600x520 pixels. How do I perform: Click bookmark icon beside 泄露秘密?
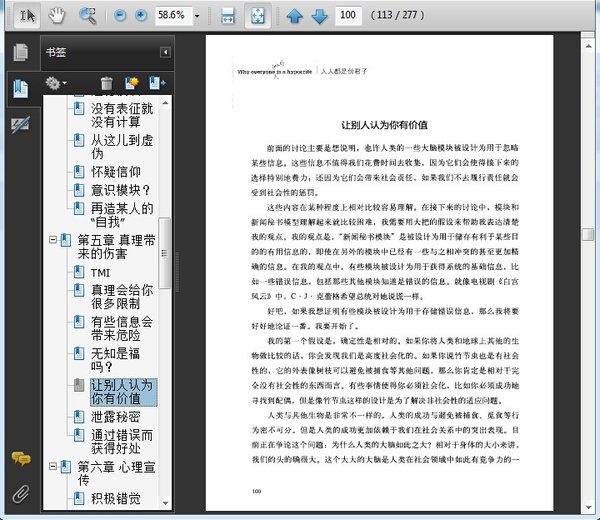point(79,416)
